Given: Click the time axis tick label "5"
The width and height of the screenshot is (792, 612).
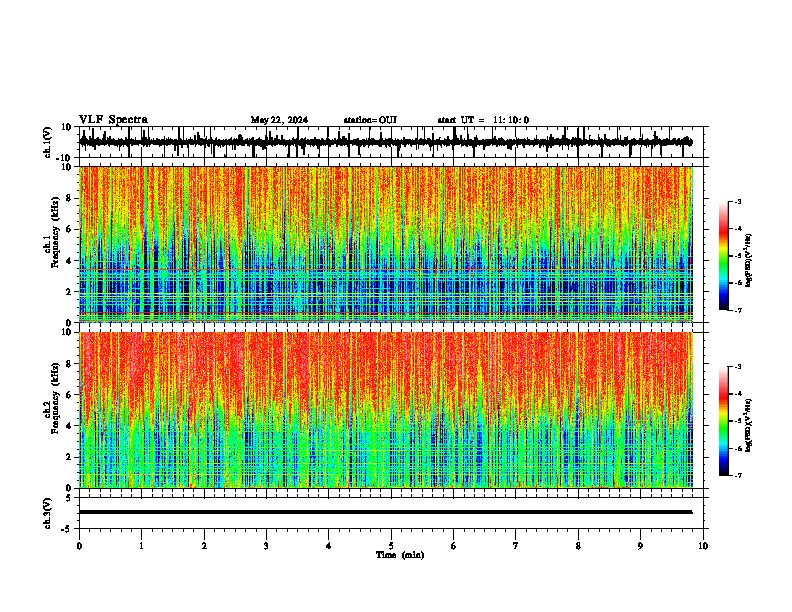Looking at the screenshot, I should pos(391,546).
